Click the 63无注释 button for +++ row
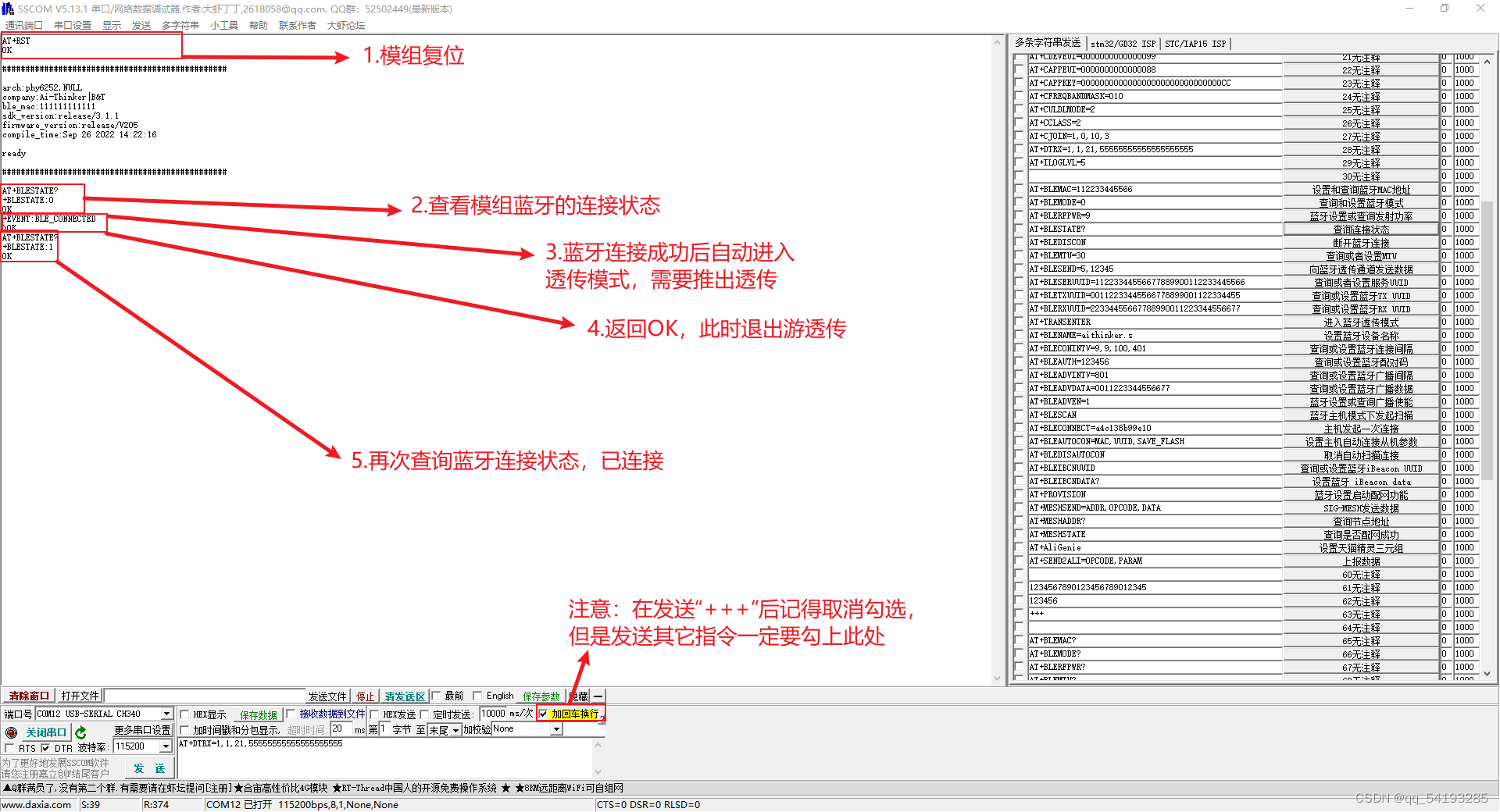Image resolution: width=1500 pixels, height=812 pixels. click(1361, 614)
